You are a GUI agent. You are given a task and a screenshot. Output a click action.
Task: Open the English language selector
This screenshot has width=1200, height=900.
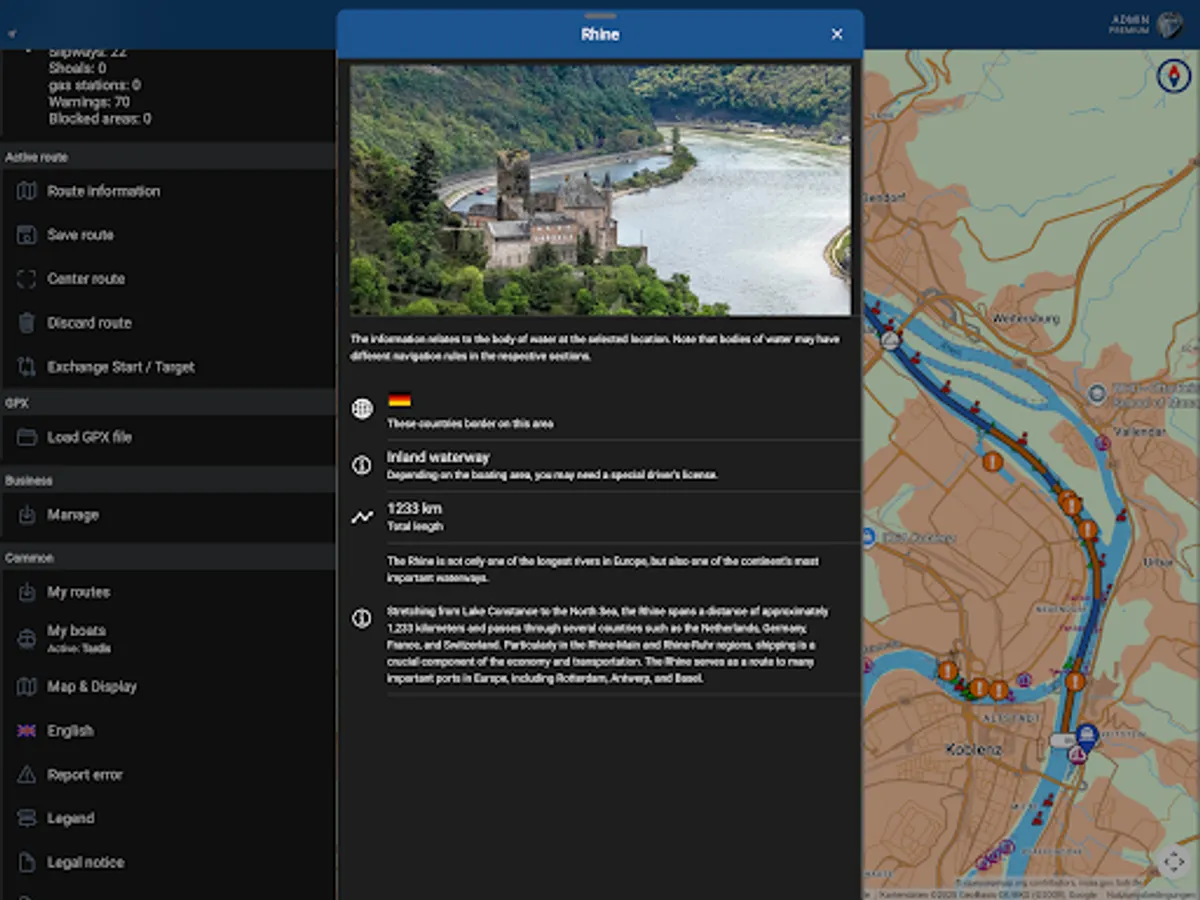pyautogui.click(x=26, y=731)
